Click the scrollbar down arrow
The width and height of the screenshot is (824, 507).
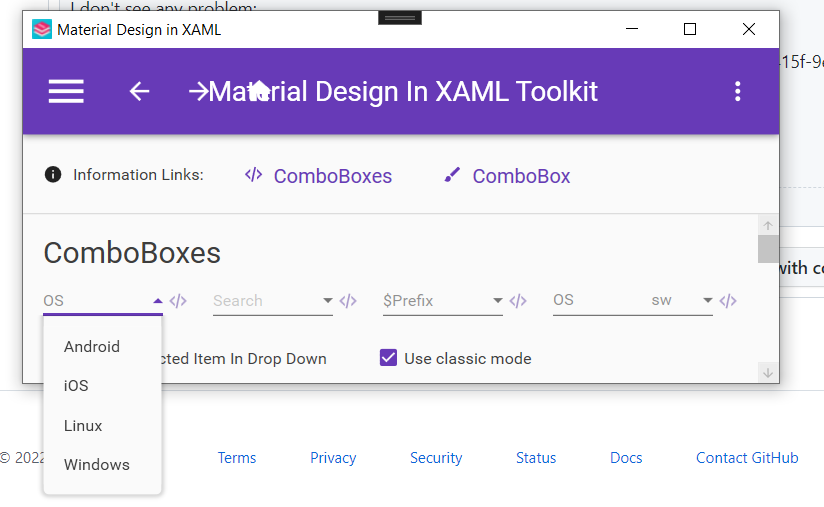coord(768,373)
